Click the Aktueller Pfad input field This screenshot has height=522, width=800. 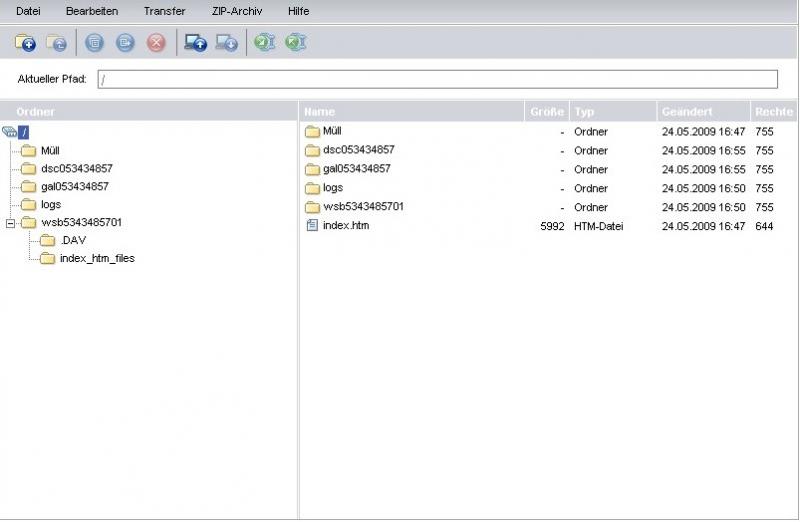click(437, 80)
